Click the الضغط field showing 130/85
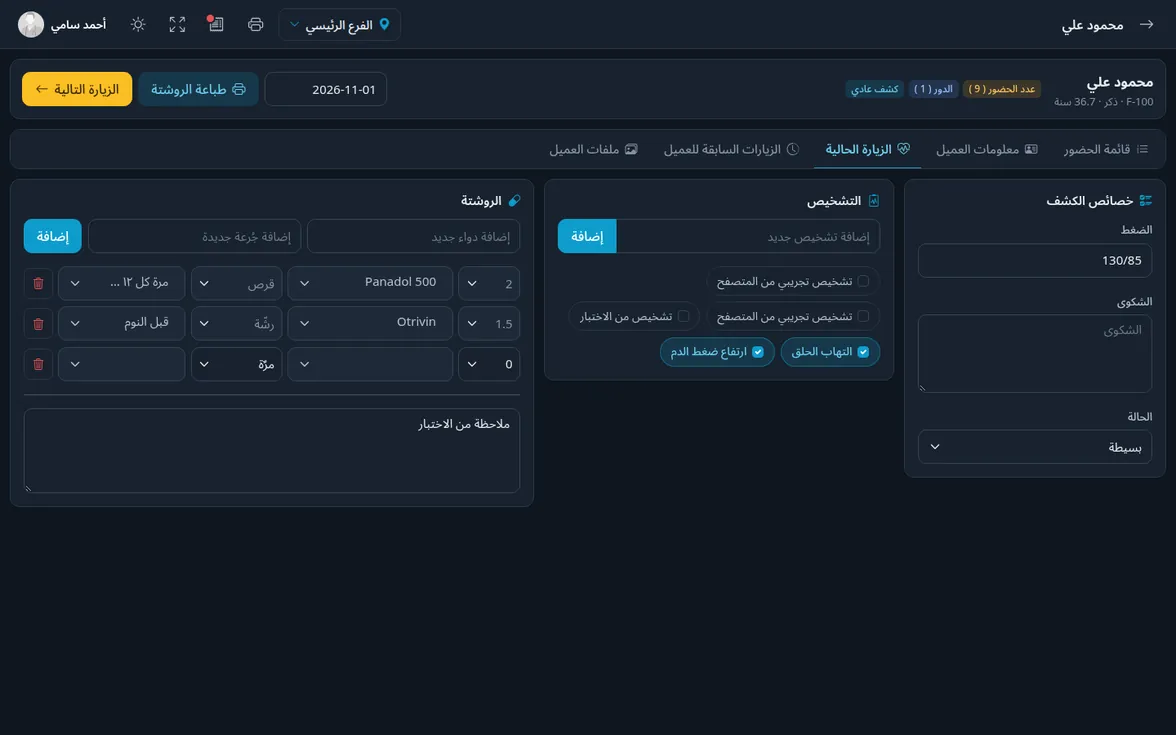Viewport: 1176px width, 735px height. coord(1035,260)
